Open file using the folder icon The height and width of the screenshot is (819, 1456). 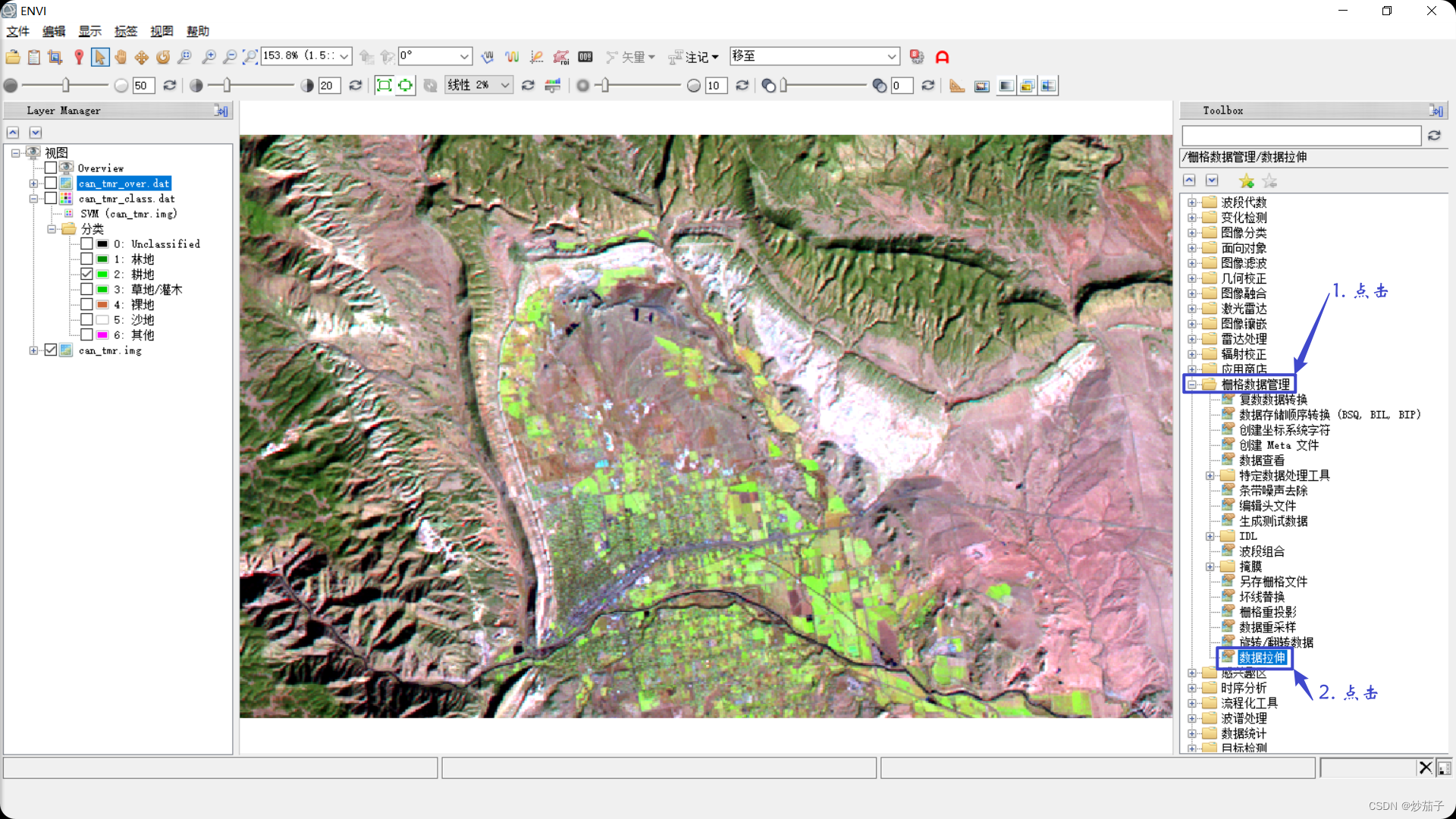[x=13, y=57]
